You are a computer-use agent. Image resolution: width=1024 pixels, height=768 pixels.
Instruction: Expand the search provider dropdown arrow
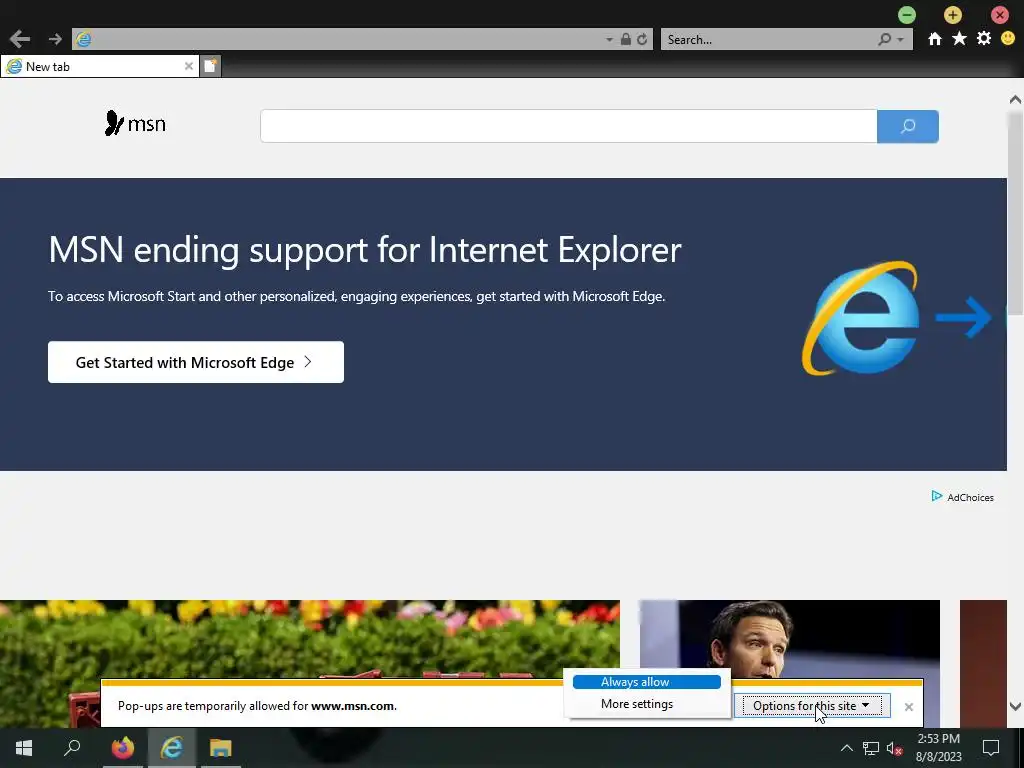click(x=901, y=39)
